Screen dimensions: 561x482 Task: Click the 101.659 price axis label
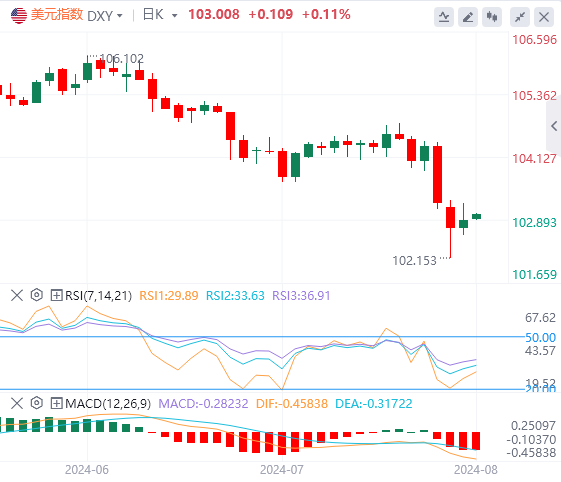[535, 274]
